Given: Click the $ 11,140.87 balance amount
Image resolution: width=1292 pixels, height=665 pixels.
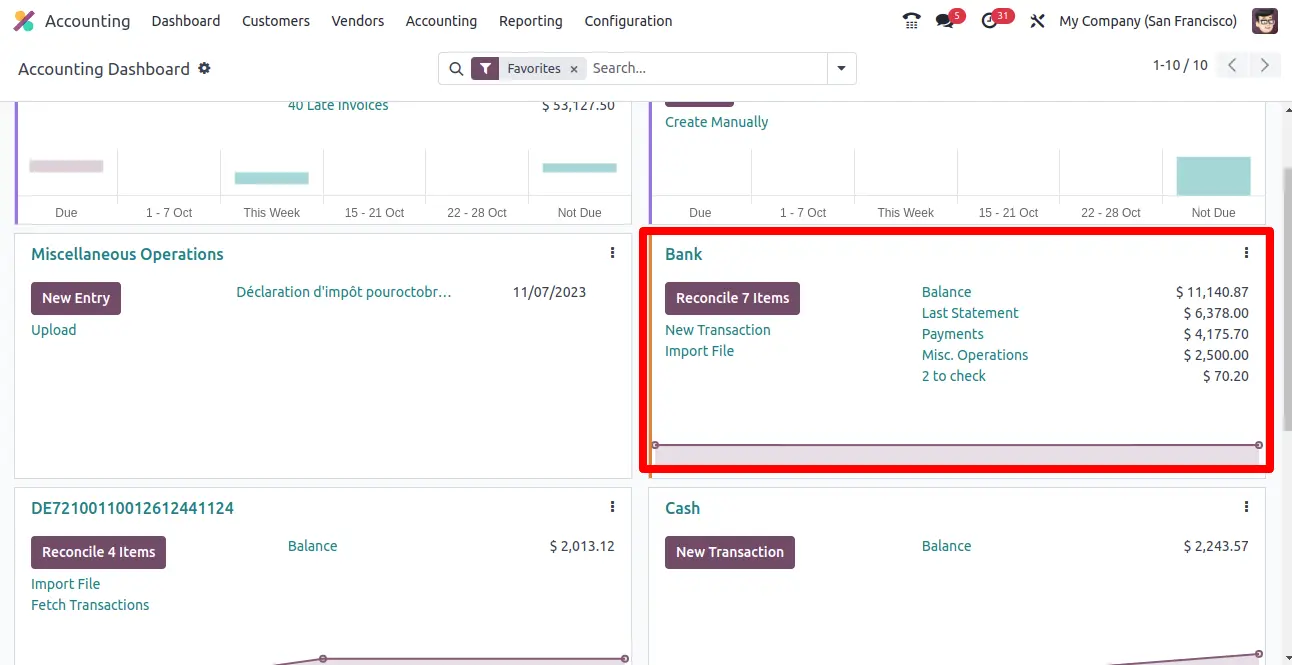Looking at the screenshot, I should [1212, 292].
